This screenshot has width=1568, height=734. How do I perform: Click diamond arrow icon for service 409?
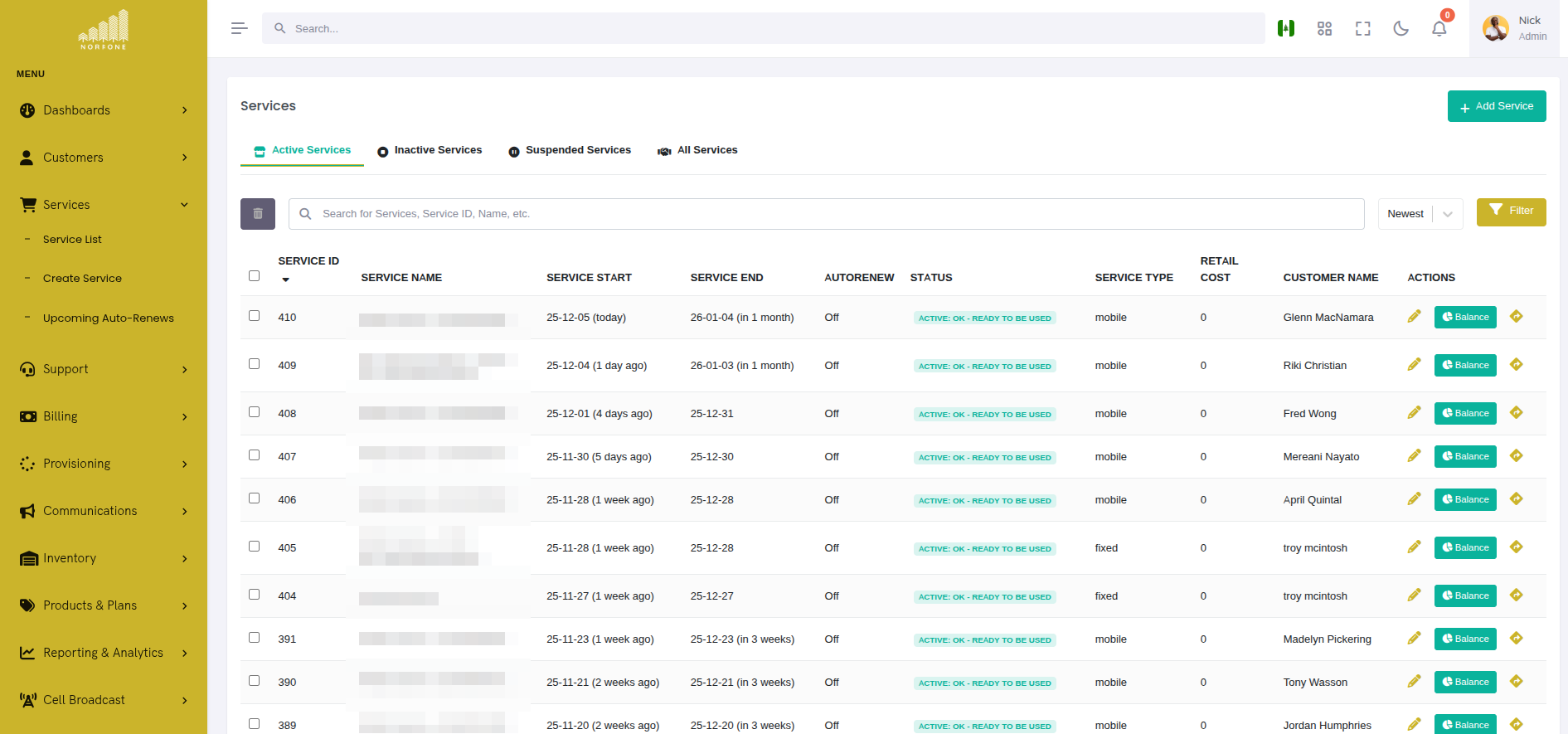coord(1516,365)
